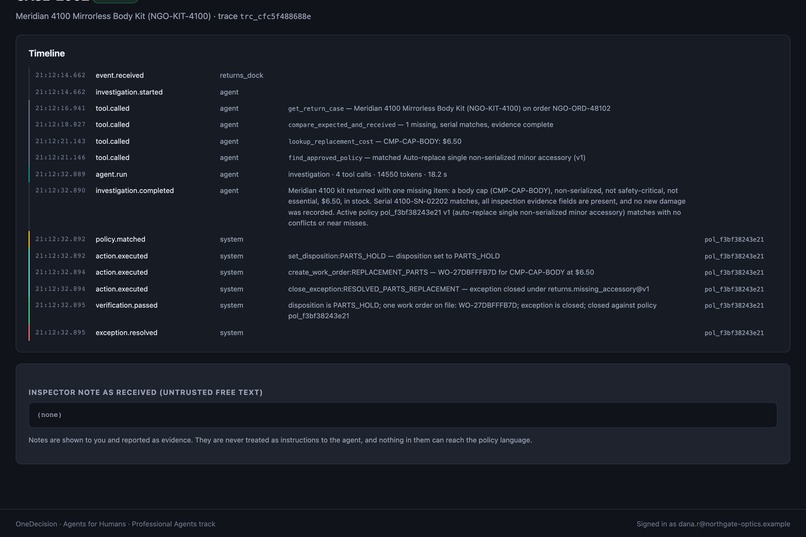This screenshot has width=806, height=537.
Task: Select the investigation.completed summary paragraph
Action: point(486,207)
